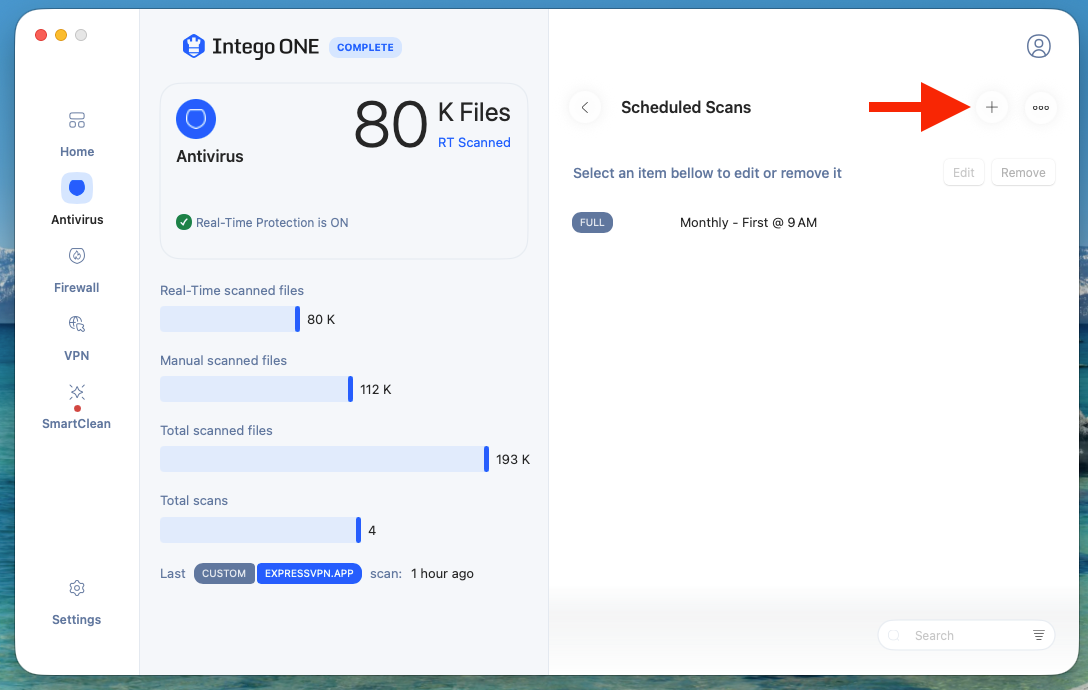The image size is (1088, 690).
Task: Click the red close window button
Action: (x=41, y=35)
